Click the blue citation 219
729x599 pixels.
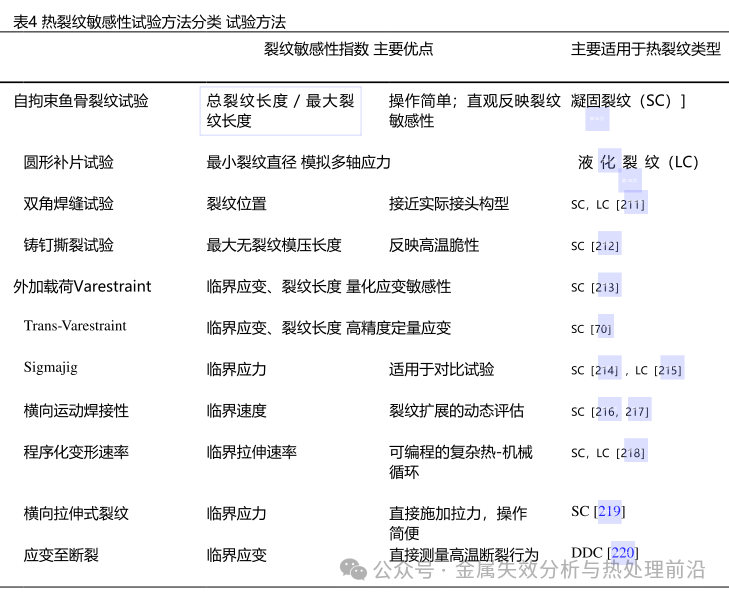click(610, 512)
